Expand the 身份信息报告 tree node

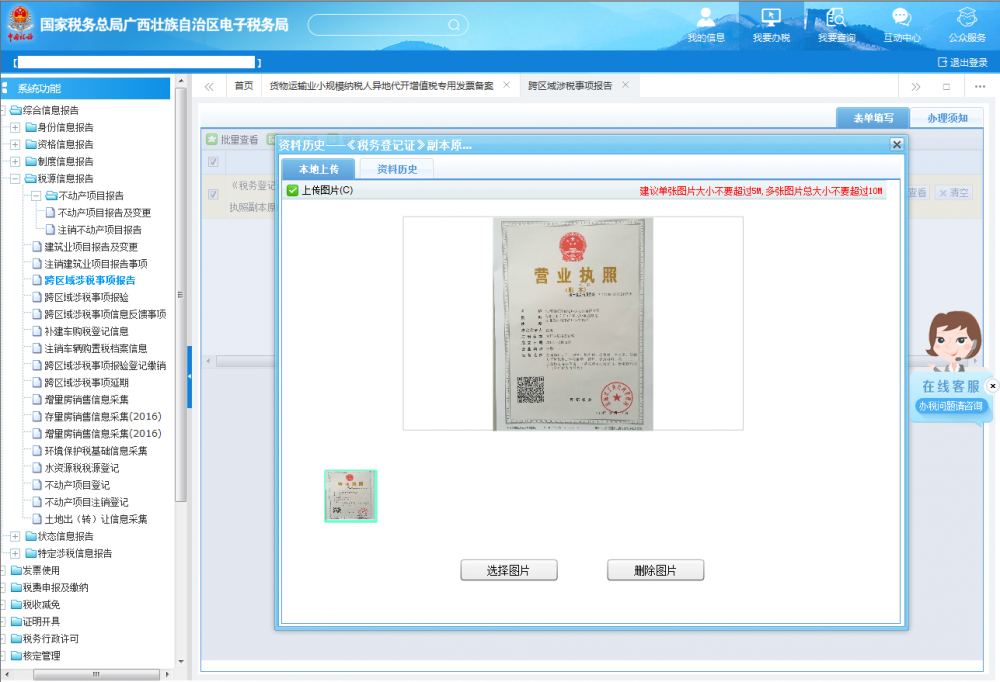[x=15, y=127]
